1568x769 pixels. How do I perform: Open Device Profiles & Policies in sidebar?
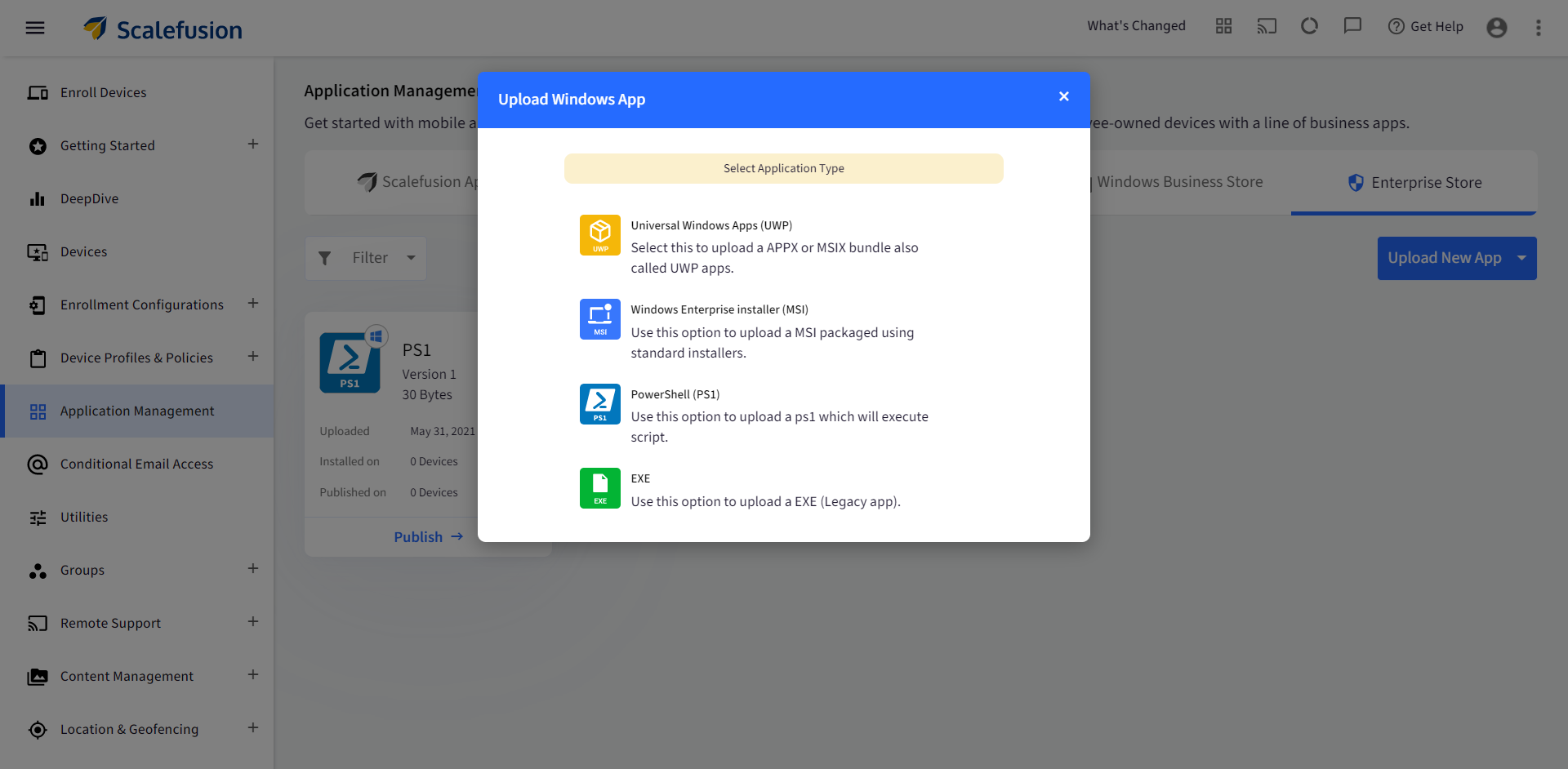tap(136, 358)
